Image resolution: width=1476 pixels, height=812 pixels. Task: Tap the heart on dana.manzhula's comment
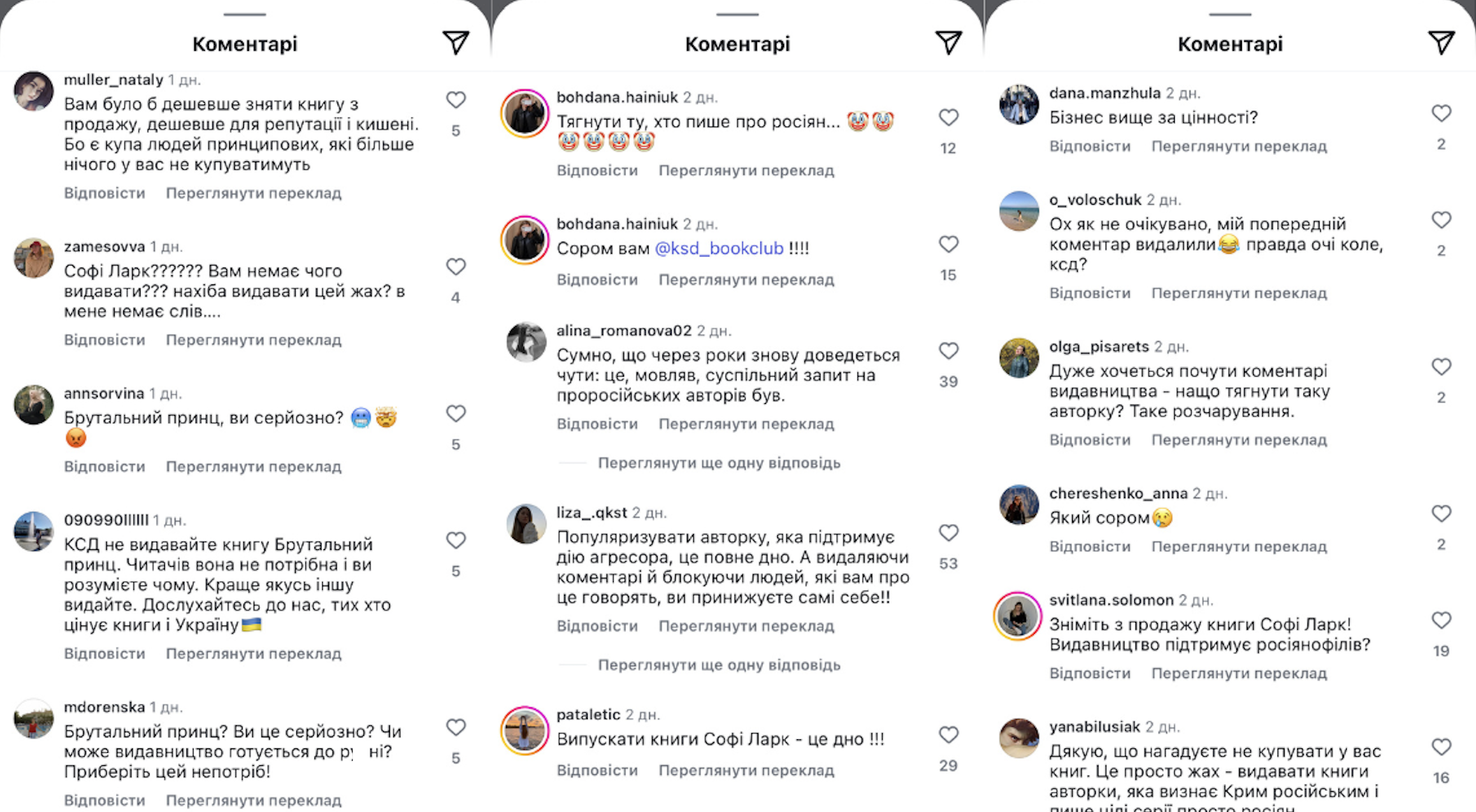pyautogui.click(x=1441, y=113)
